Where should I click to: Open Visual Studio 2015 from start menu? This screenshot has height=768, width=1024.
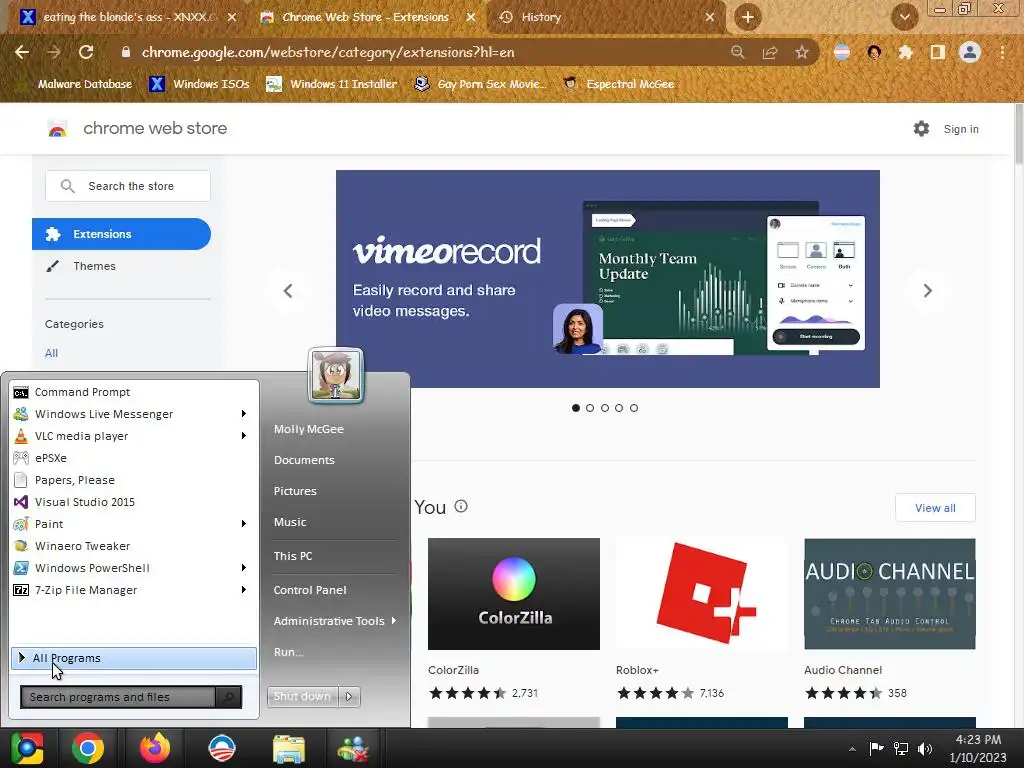[134, 502]
